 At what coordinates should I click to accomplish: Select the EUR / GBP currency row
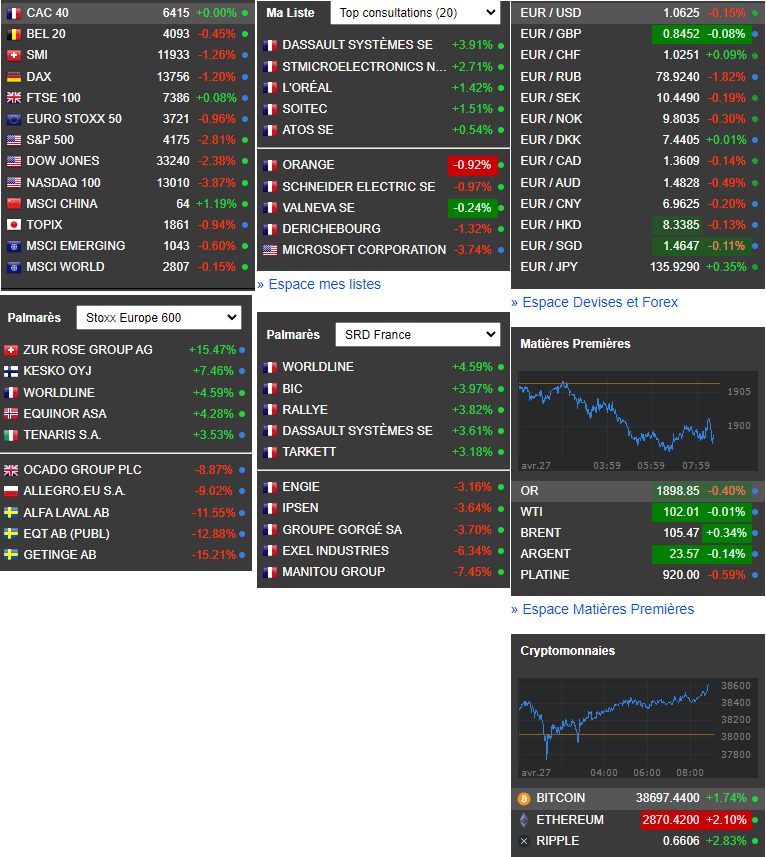coord(638,34)
